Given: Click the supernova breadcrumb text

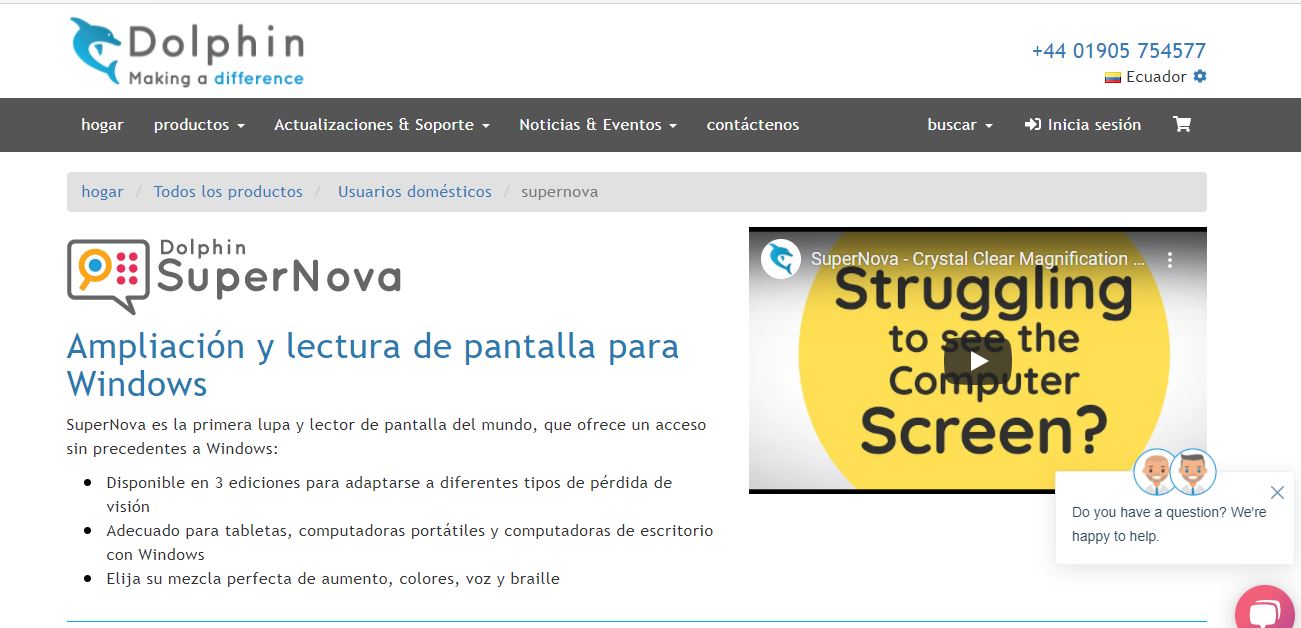Looking at the screenshot, I should pyautogui.click(x=560, y=191).
